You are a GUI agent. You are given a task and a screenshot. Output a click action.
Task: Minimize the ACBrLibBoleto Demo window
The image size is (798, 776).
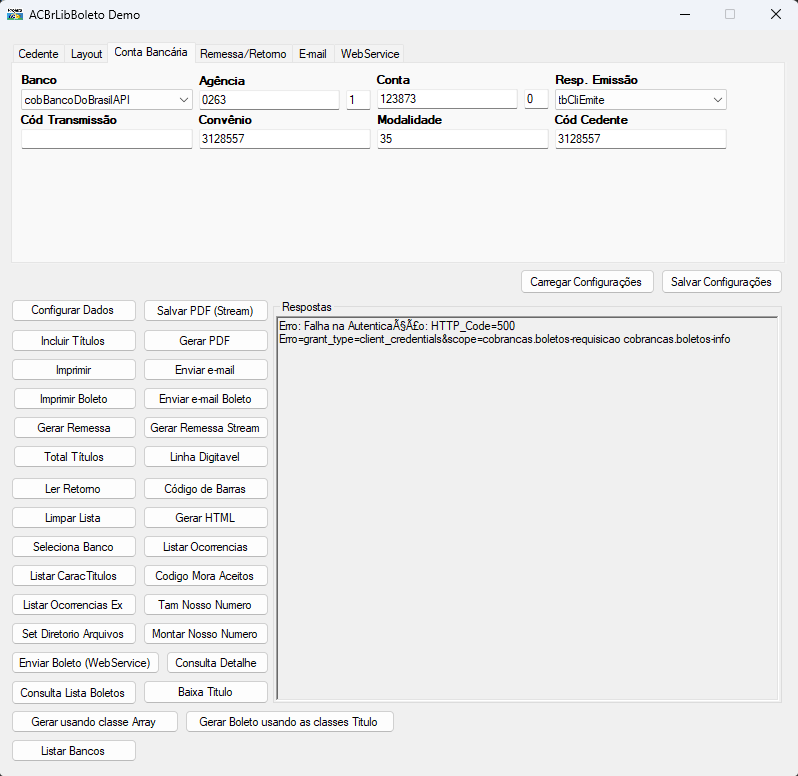pyautogui.click(x=685, y=14)
